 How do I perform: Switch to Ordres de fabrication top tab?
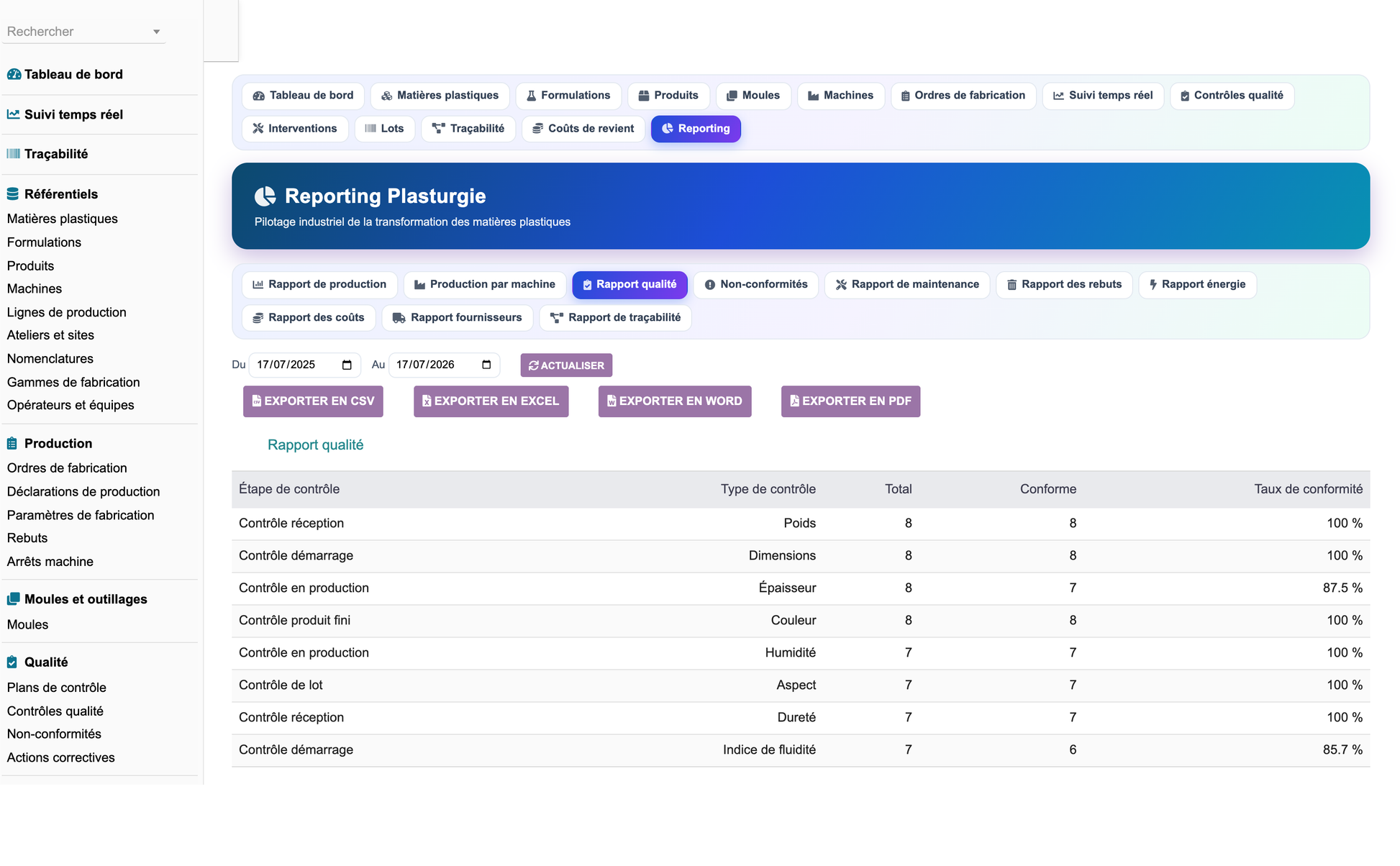point(963,96)
